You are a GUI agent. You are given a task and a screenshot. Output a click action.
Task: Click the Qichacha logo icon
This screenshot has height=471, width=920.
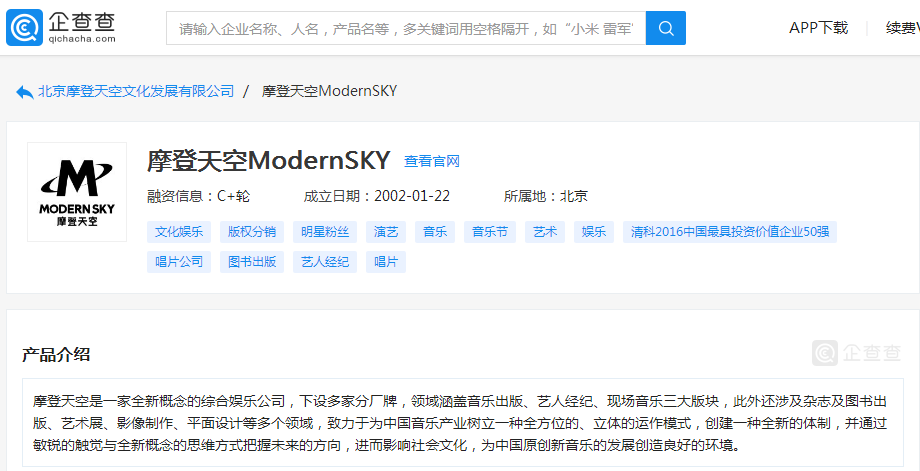24,27
